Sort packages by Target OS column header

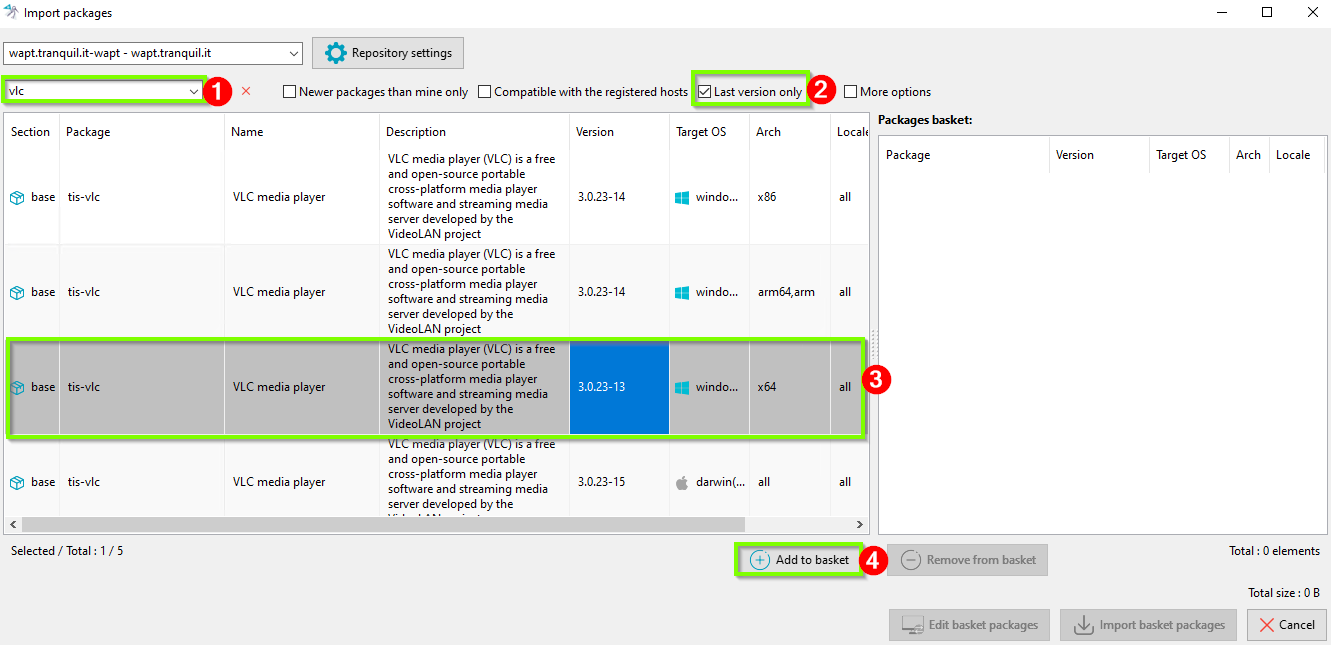point(700,132)
